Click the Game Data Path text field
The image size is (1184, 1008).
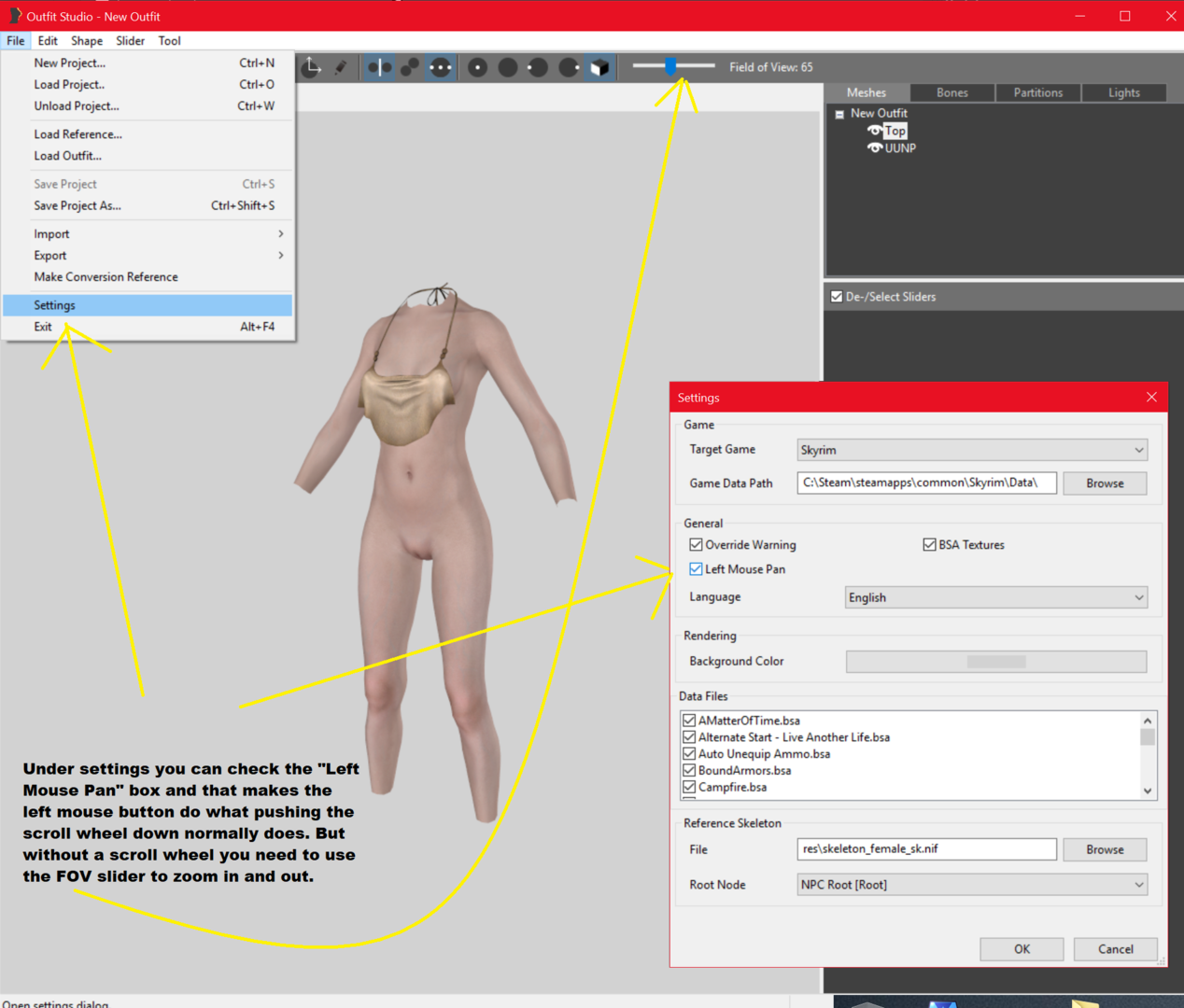[x=926, y=483]
